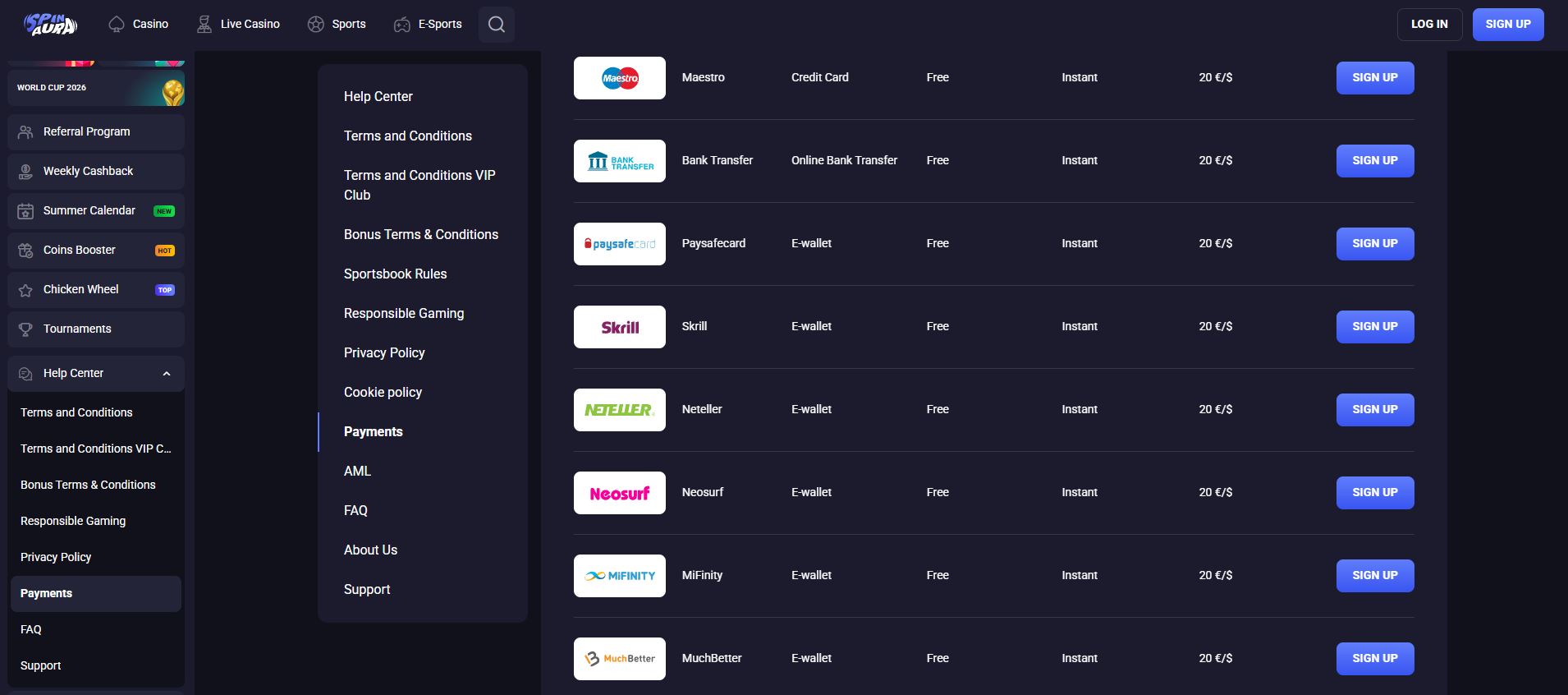Open the World Cup 2026 banner
1568x695 pixels.
tap(96, 88)
